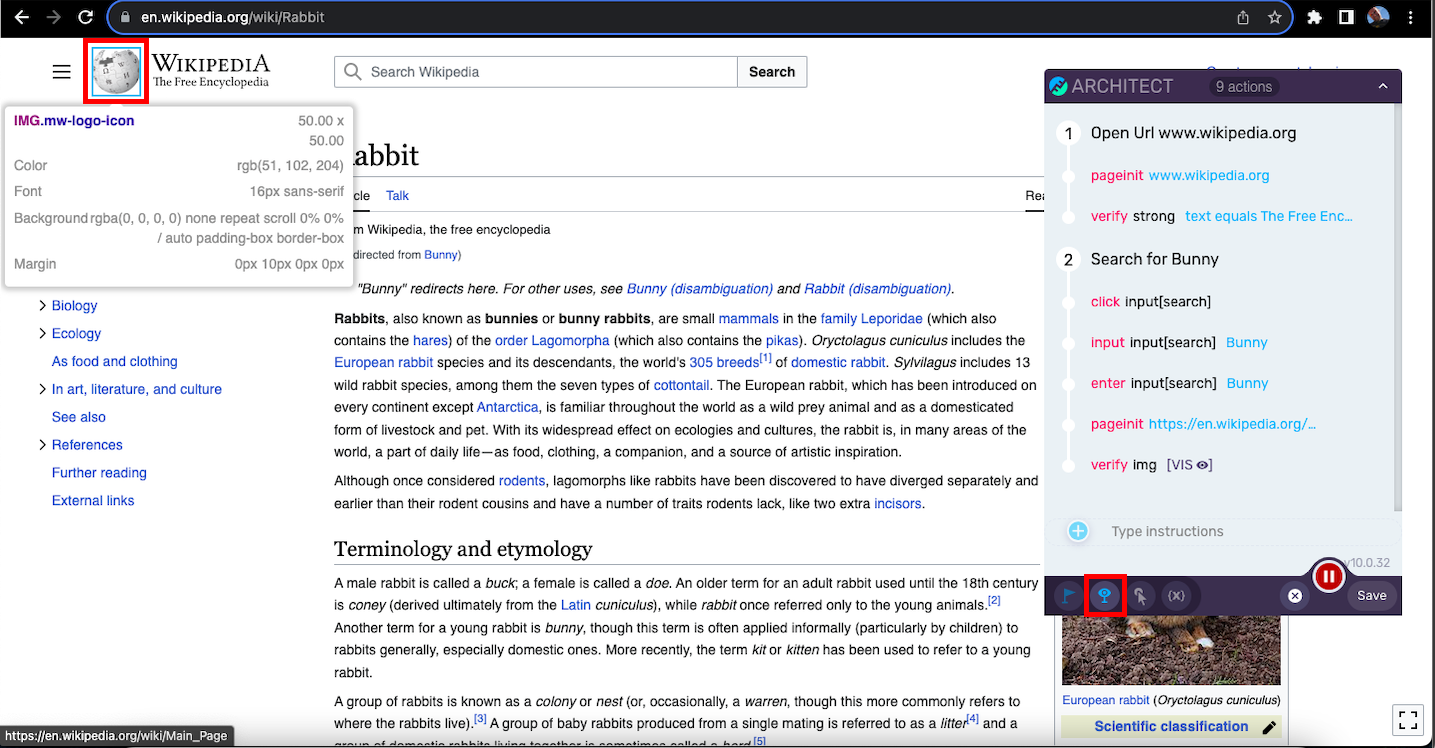Open the Talk tab

(x=397, y=196)
